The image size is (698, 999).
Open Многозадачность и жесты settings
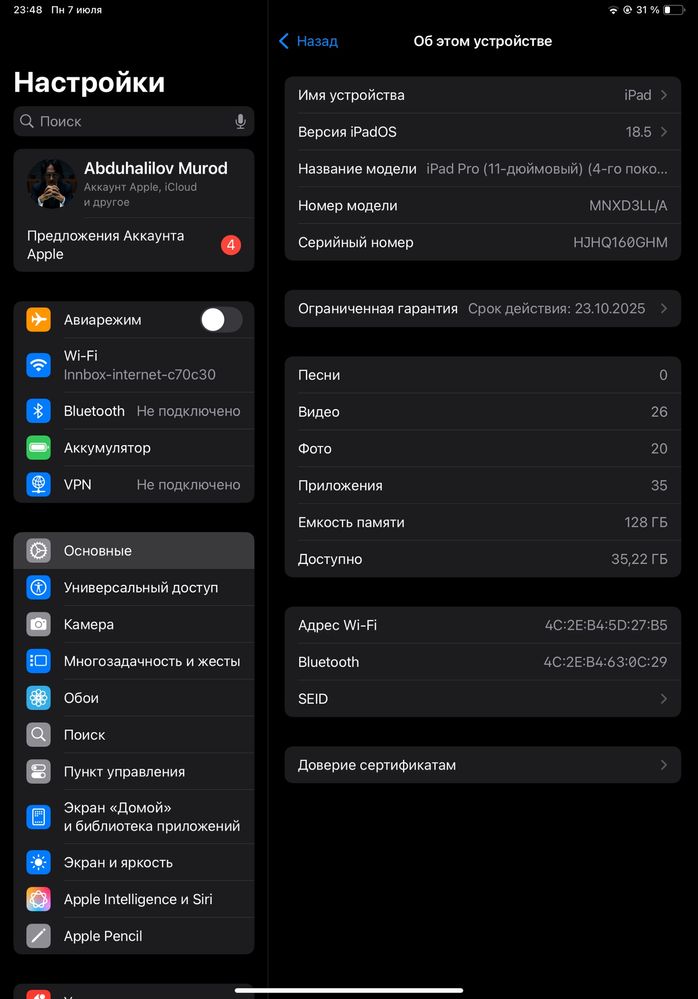pyautogui.click(x=134, y=661)
